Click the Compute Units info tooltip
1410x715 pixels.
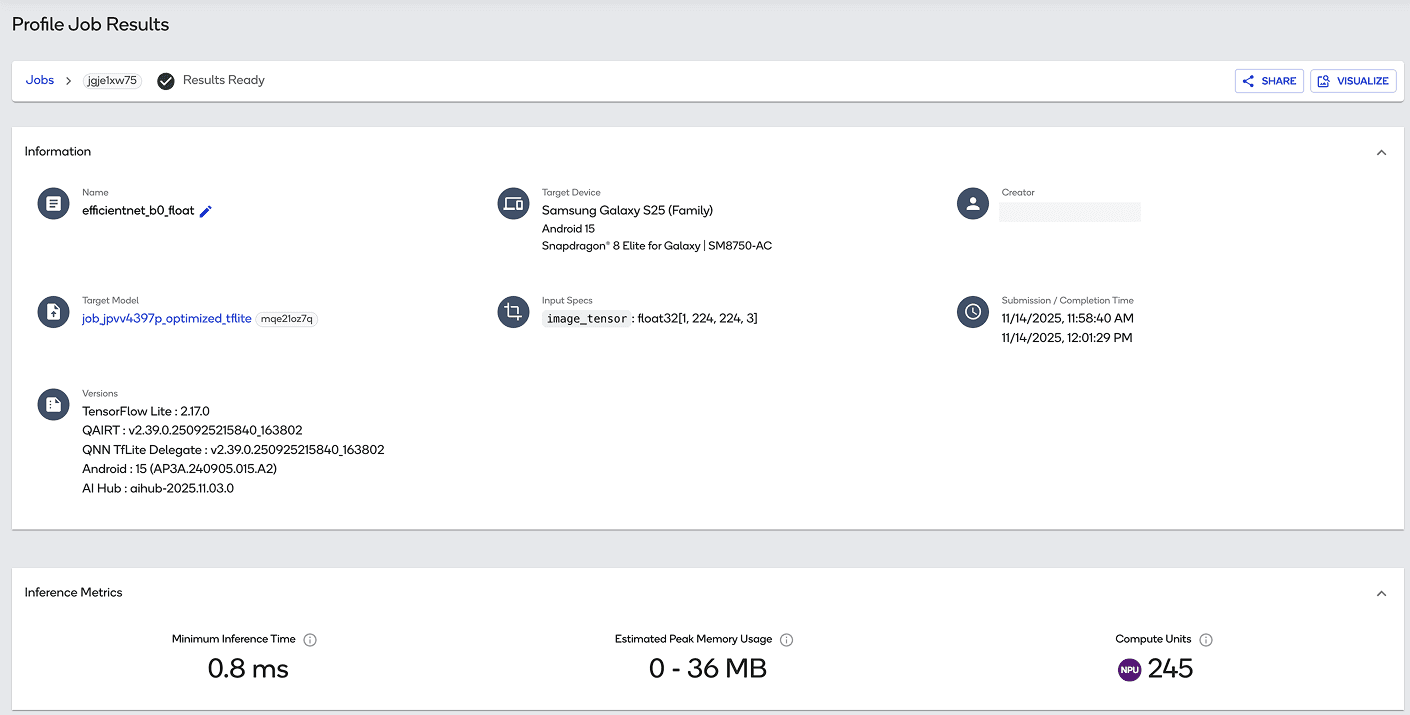[x=1206, y=638]
